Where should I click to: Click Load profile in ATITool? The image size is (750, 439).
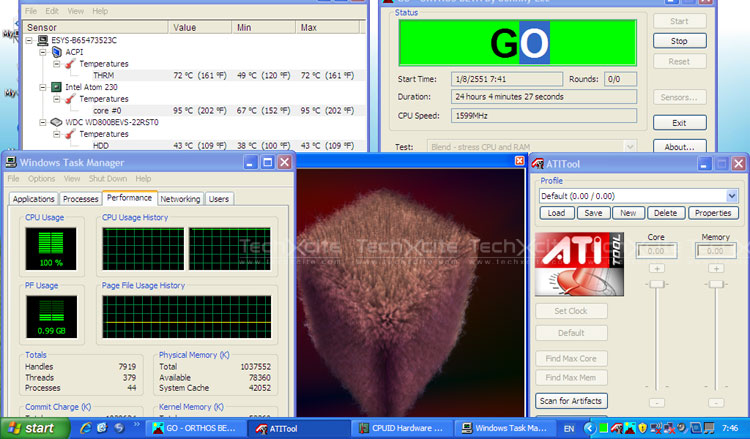556,213
